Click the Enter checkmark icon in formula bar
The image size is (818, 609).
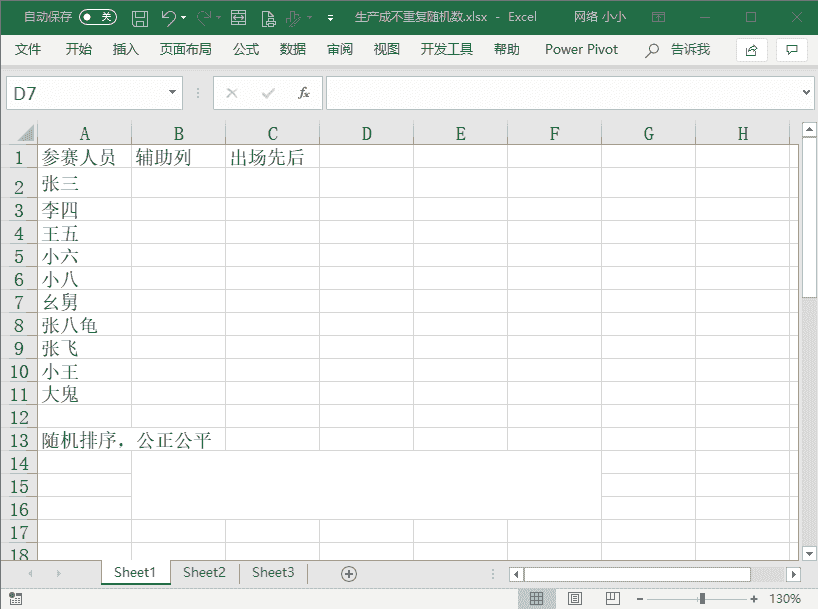268,93
